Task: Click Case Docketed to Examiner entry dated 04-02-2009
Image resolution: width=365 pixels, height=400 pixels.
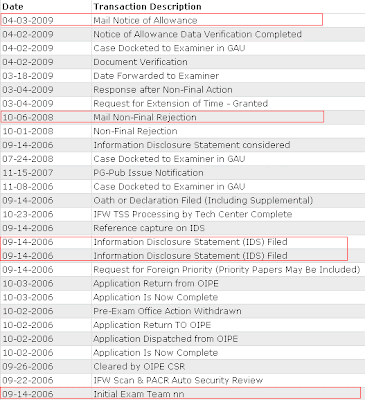Action: coord(169,48)
